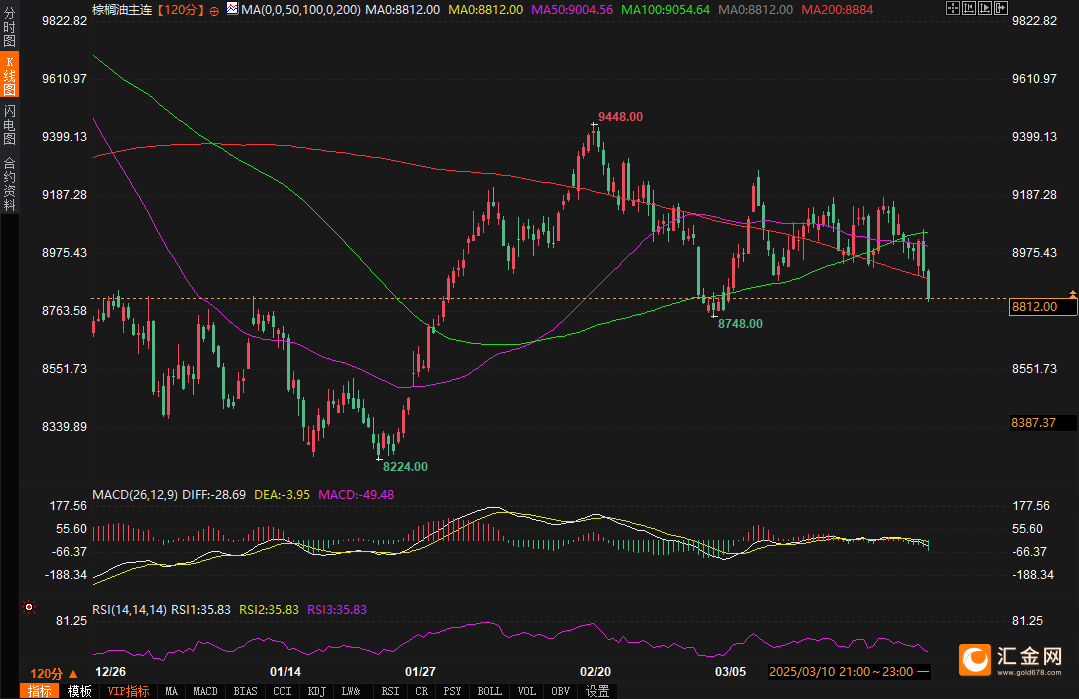This screenshot has width=1079, height=699.
Task: Click the play-forward chart axis icon
Action: pos(985,8)
